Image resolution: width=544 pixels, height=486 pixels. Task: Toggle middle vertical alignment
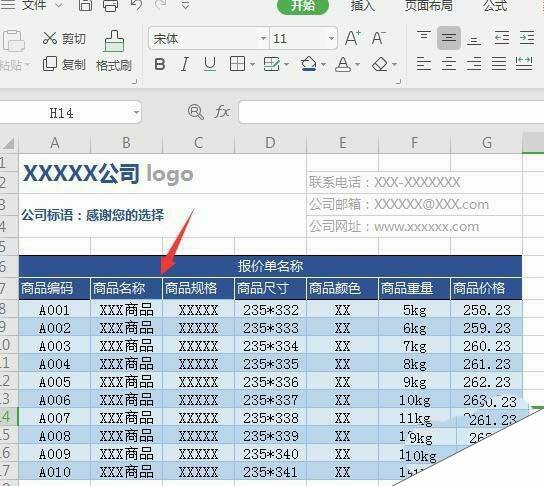click(449, 37)
